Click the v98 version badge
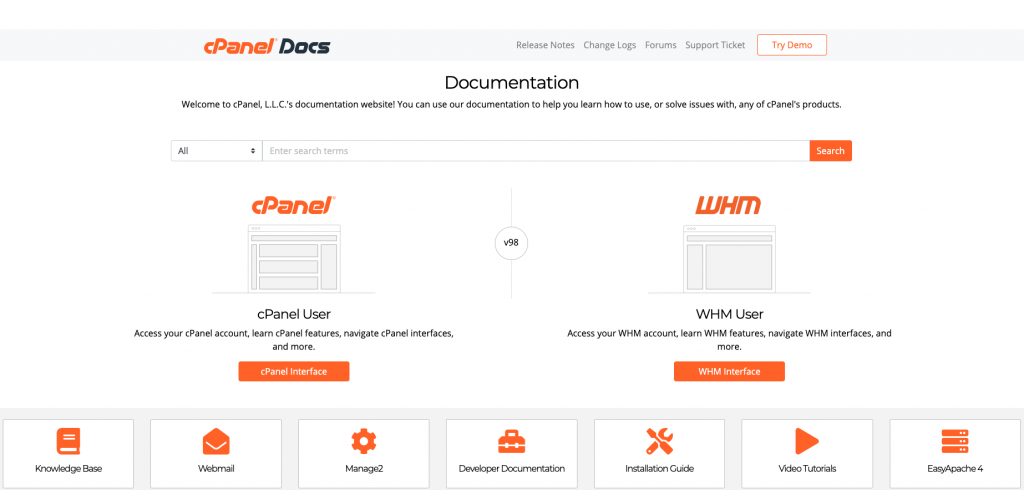Image resolution: width=1024 pixels, height=490 pixels. click(x=511, y=243)
